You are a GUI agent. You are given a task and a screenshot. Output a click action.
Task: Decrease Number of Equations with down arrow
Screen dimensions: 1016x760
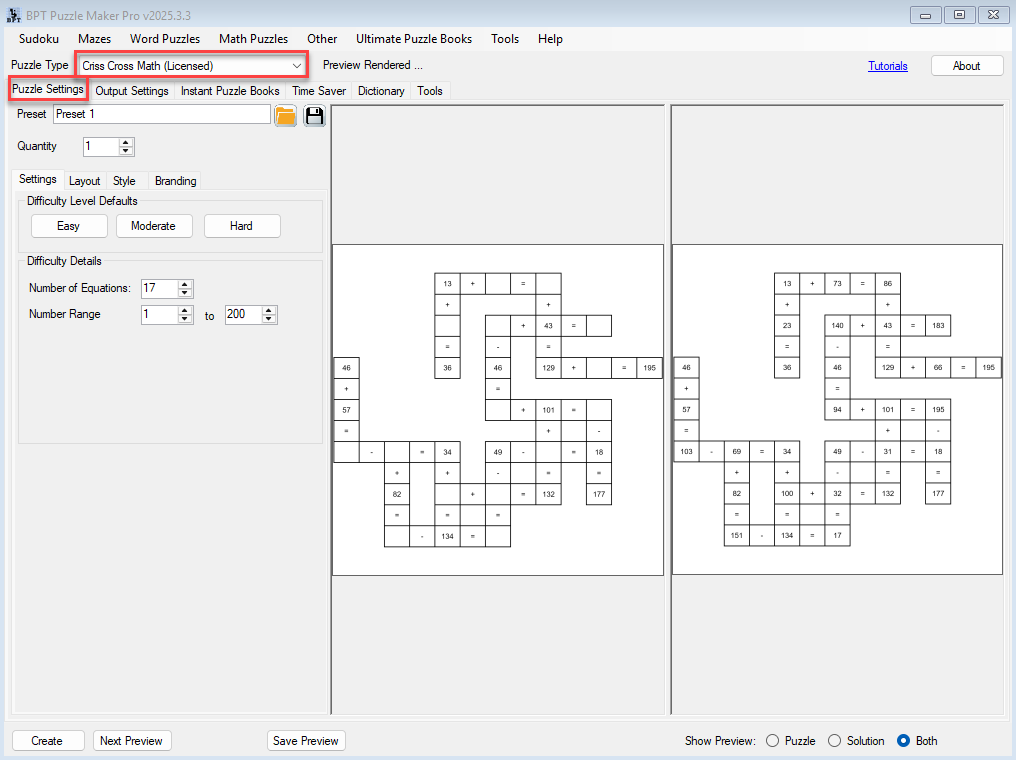[x=185, y=293]
